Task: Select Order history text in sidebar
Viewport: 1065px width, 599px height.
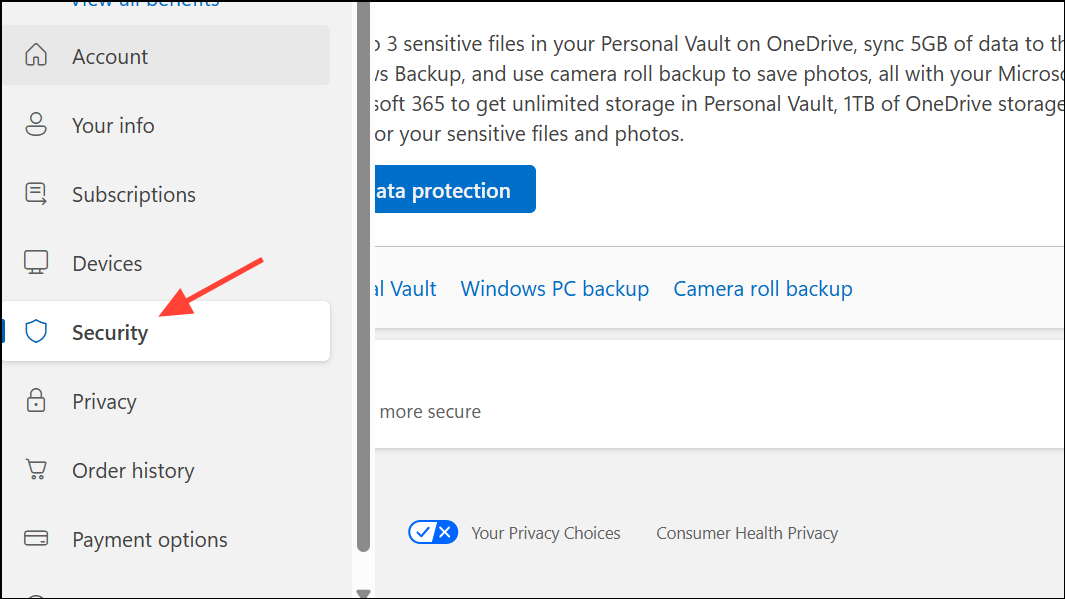Action: click(133, 471)
